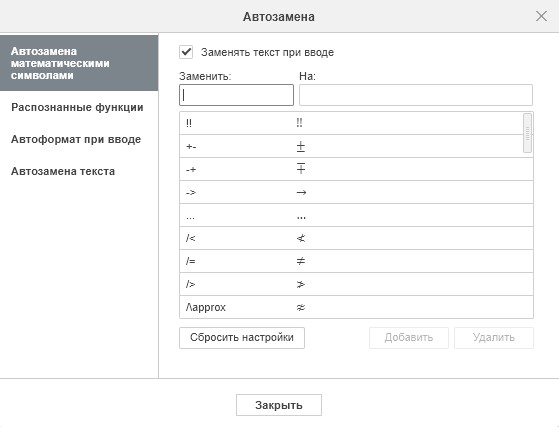Select Автозамена математическими символами section

point(79,63)
